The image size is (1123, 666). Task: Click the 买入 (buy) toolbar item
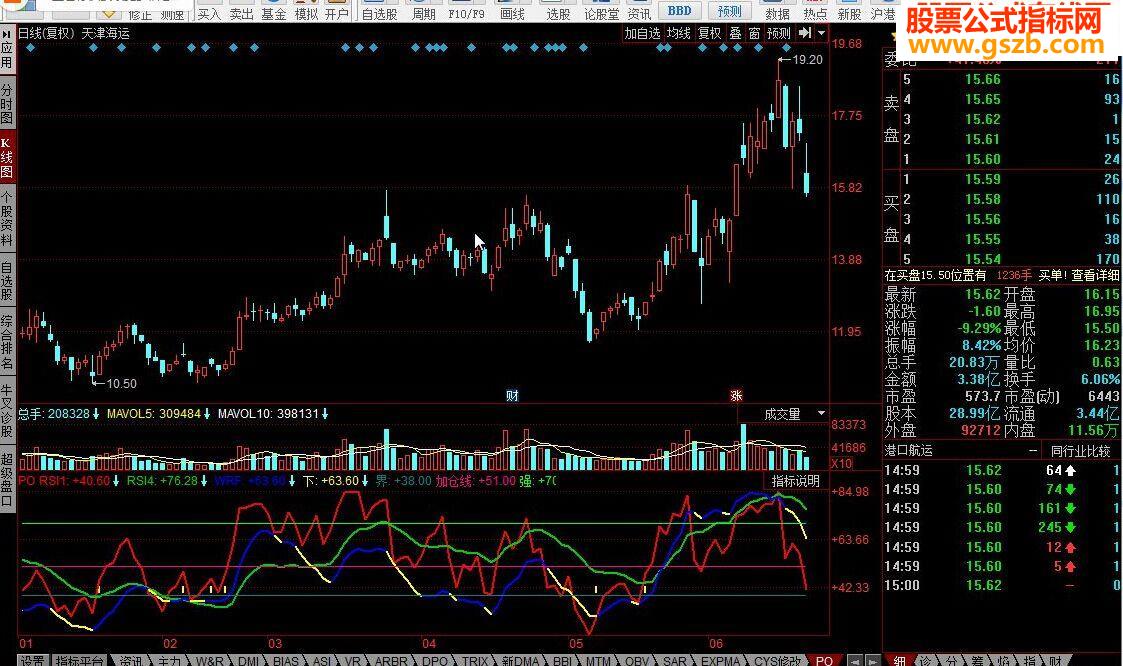(208, 14)
